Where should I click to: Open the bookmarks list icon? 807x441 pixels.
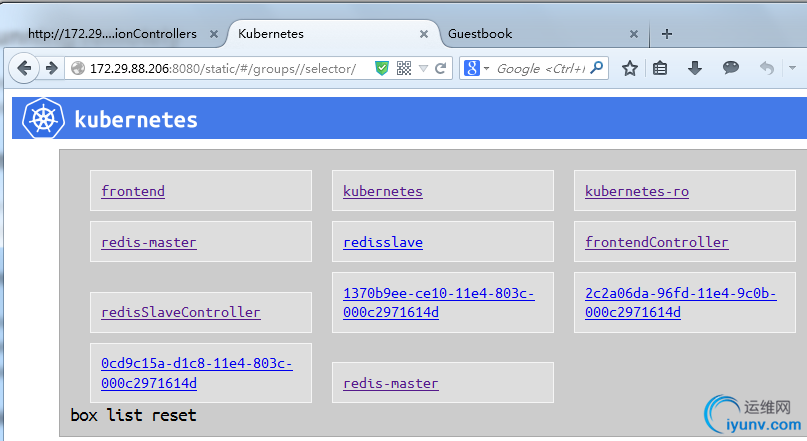(660, 68)
